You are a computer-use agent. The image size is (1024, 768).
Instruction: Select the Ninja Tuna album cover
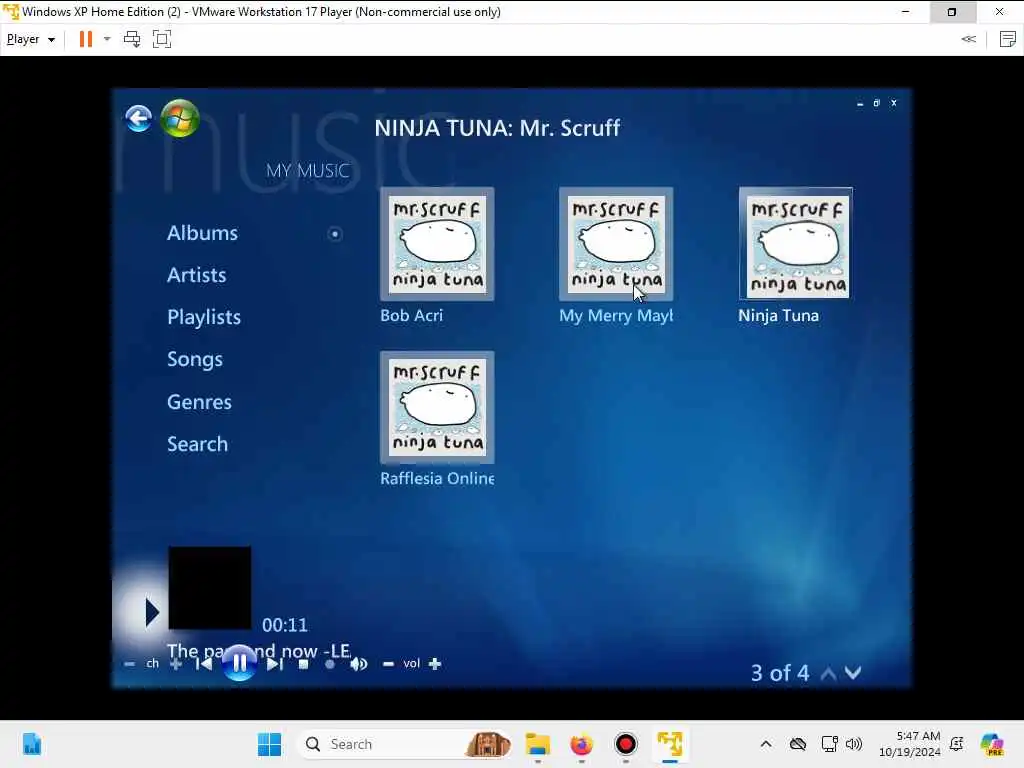[x=795, y=244]
